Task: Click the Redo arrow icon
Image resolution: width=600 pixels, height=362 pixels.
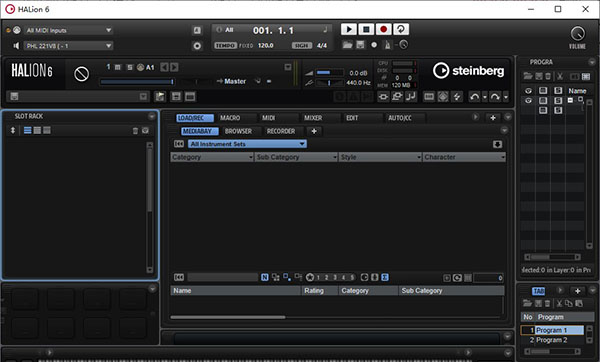Action: [x=495, y=97]
